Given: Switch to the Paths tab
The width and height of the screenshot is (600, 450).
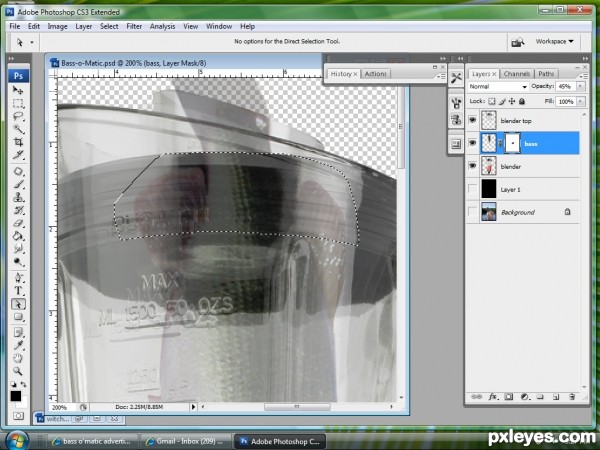Looking at the screenshot, I should (546, 74).
